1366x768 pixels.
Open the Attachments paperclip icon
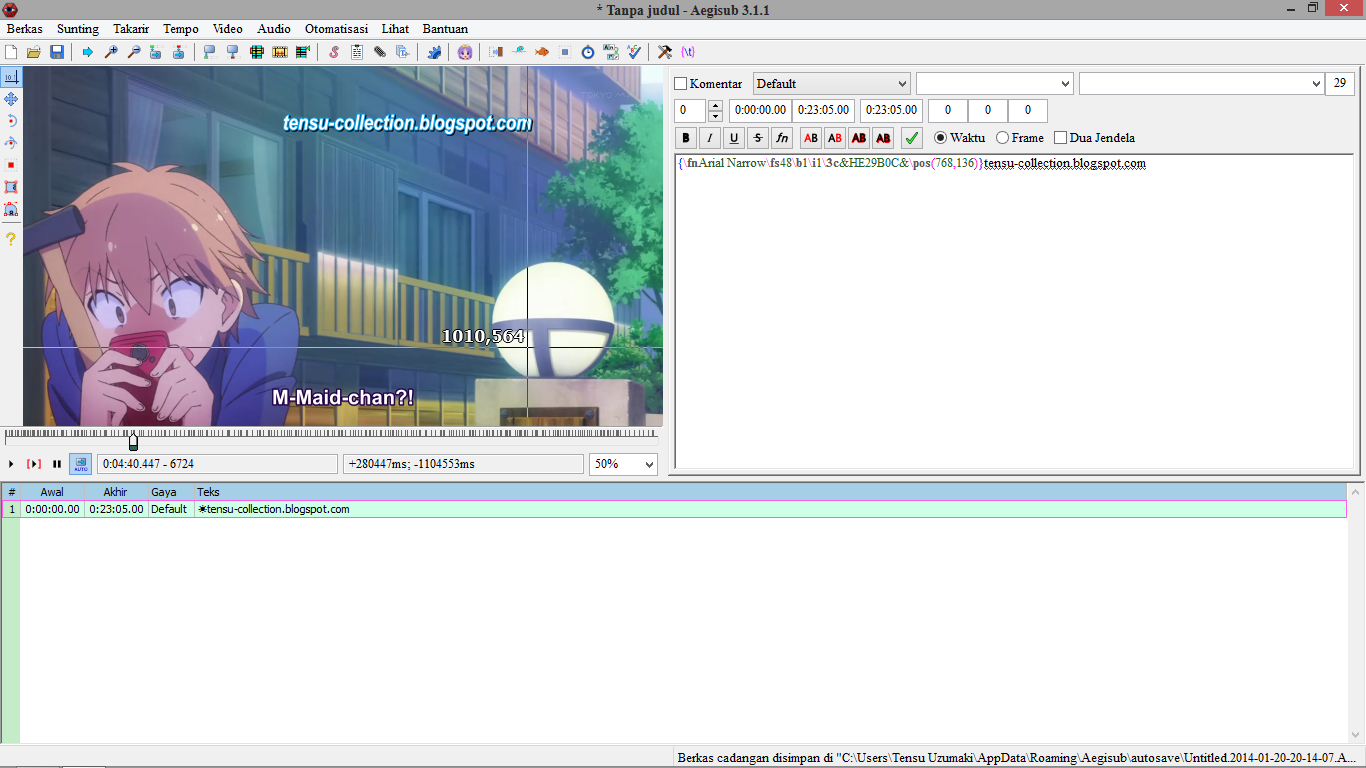[380, 52]
